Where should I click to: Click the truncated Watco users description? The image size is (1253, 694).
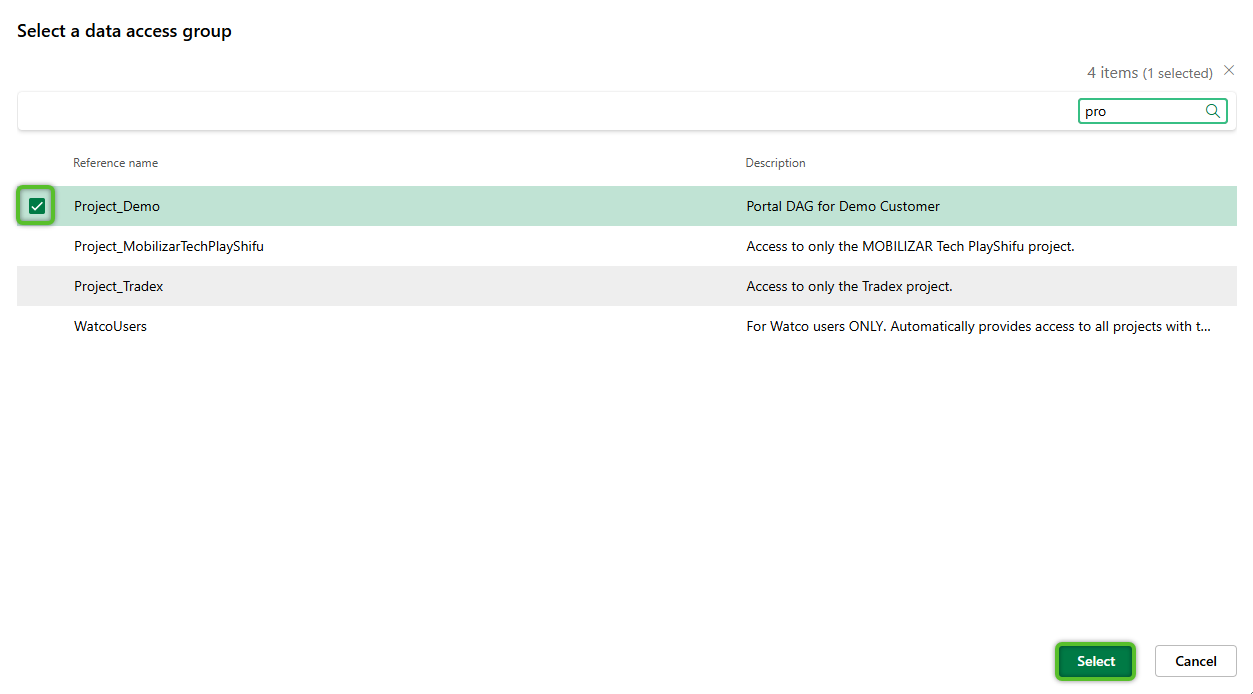click(x=978, y=326)
